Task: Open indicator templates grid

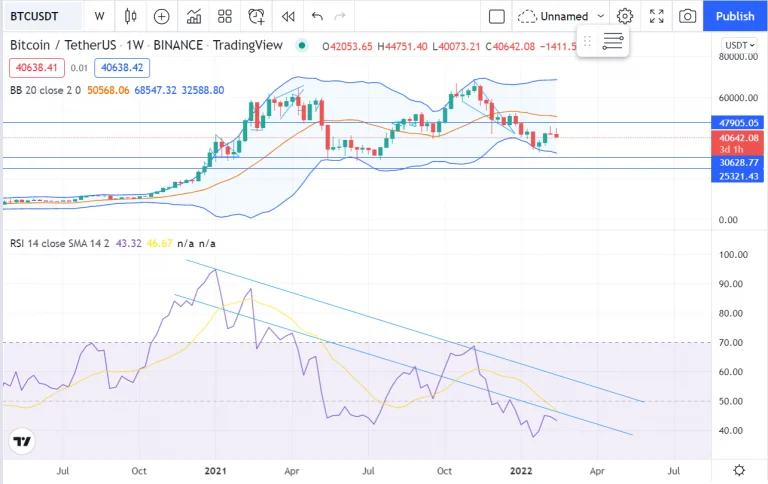Action: click(x=225, y=16)
